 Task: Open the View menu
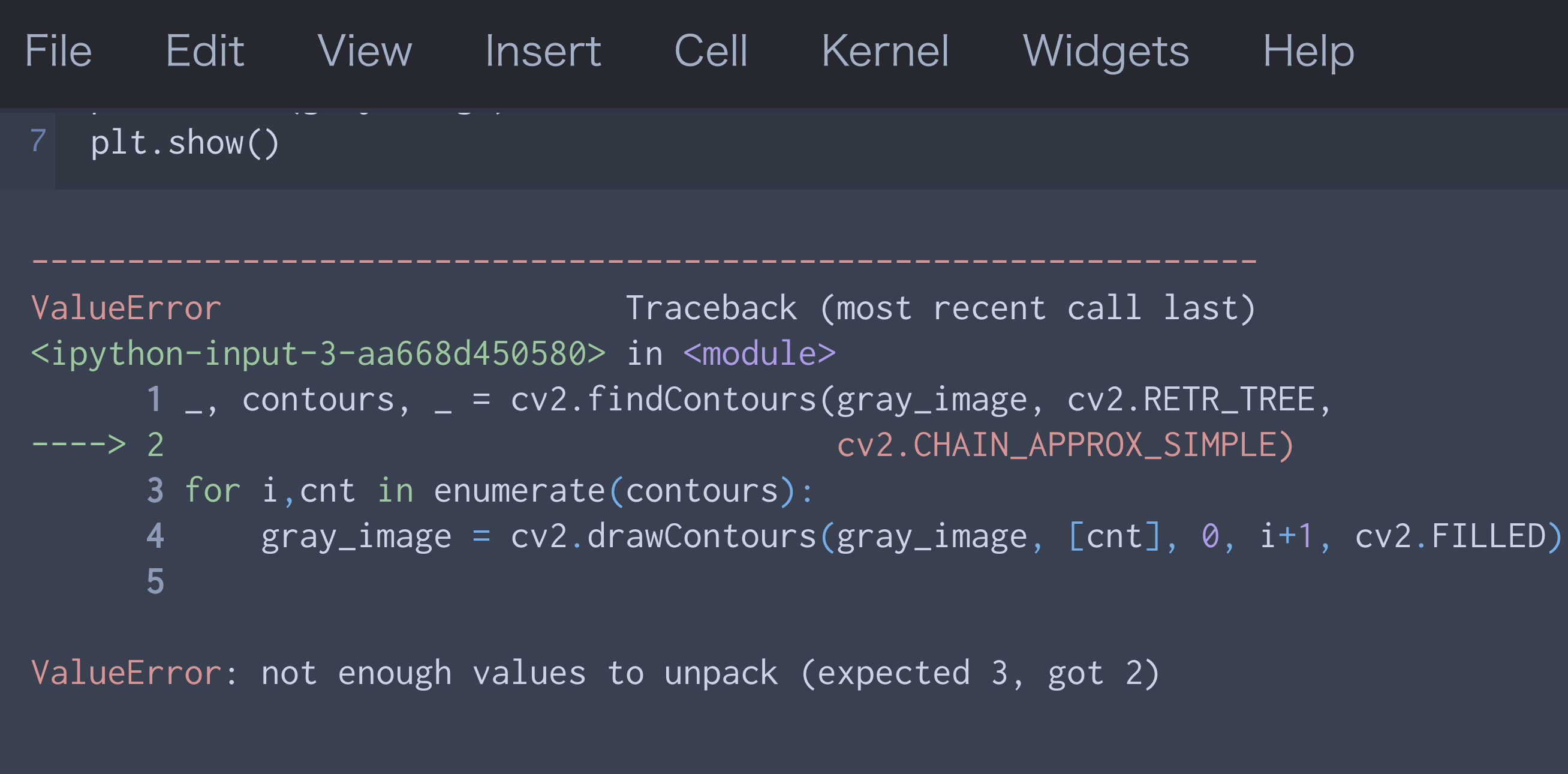click(364, 51)
